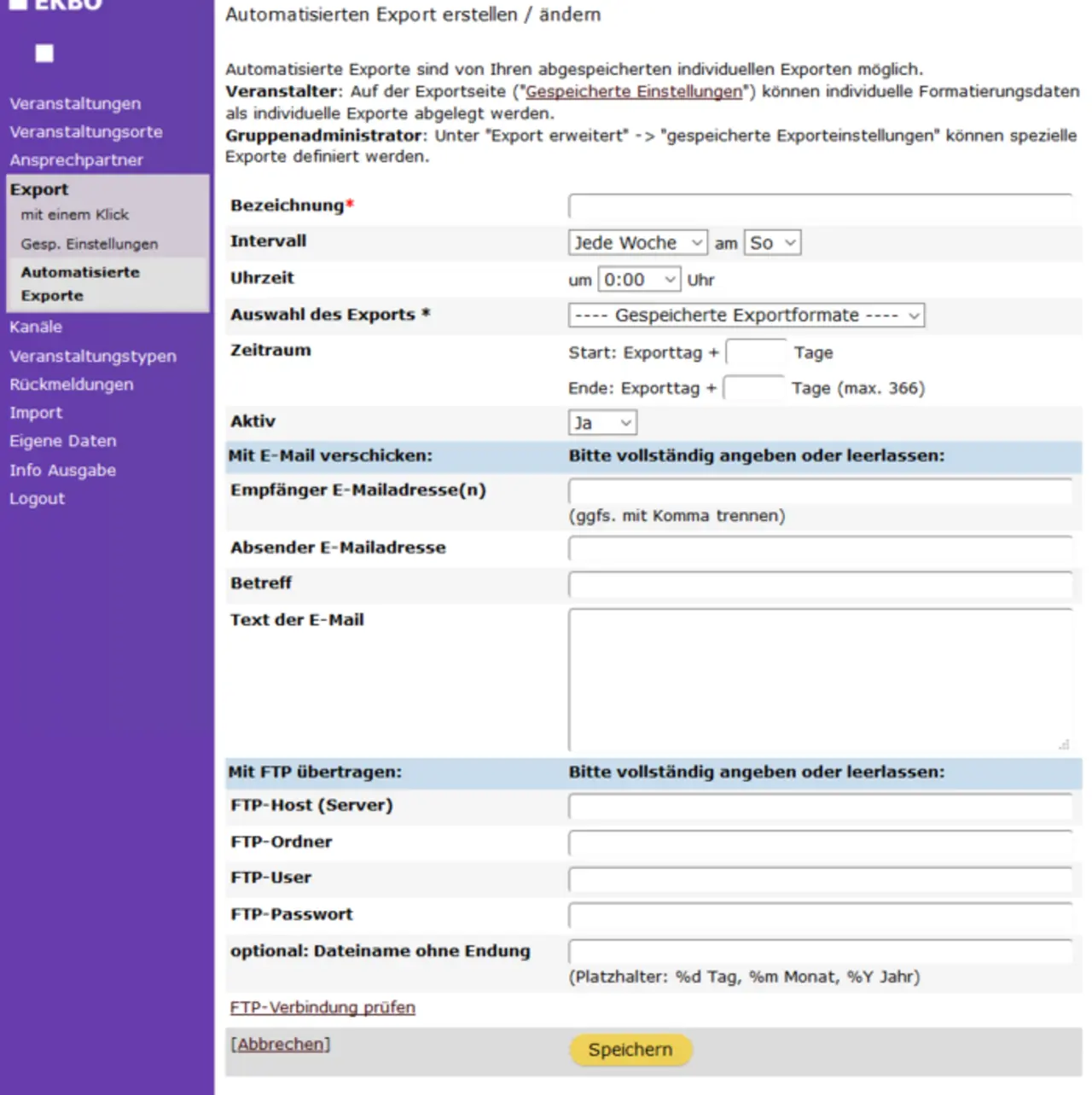Go to Rückmeldungen in sidebar
The width and height of the screenshot is (1092, 1095).
[x=72, y=384]
